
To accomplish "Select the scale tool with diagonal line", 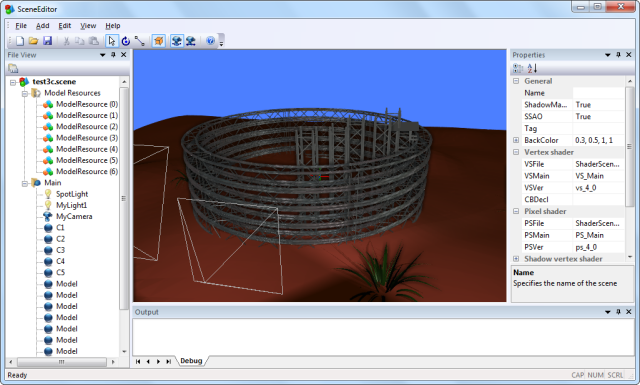I will 140,41.
